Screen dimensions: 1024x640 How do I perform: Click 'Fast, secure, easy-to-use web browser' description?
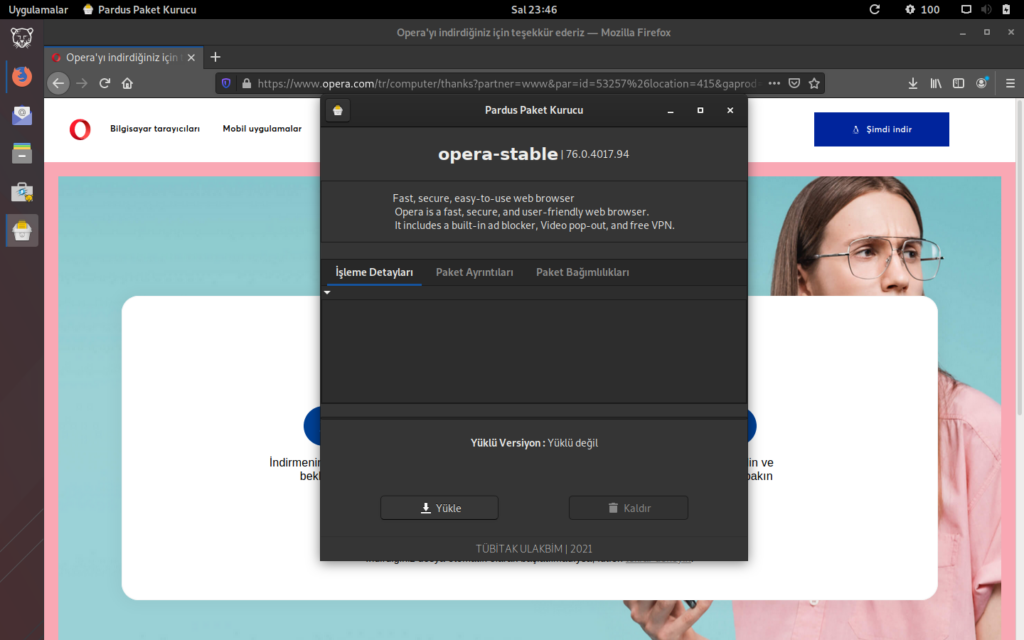coord(483,198)
